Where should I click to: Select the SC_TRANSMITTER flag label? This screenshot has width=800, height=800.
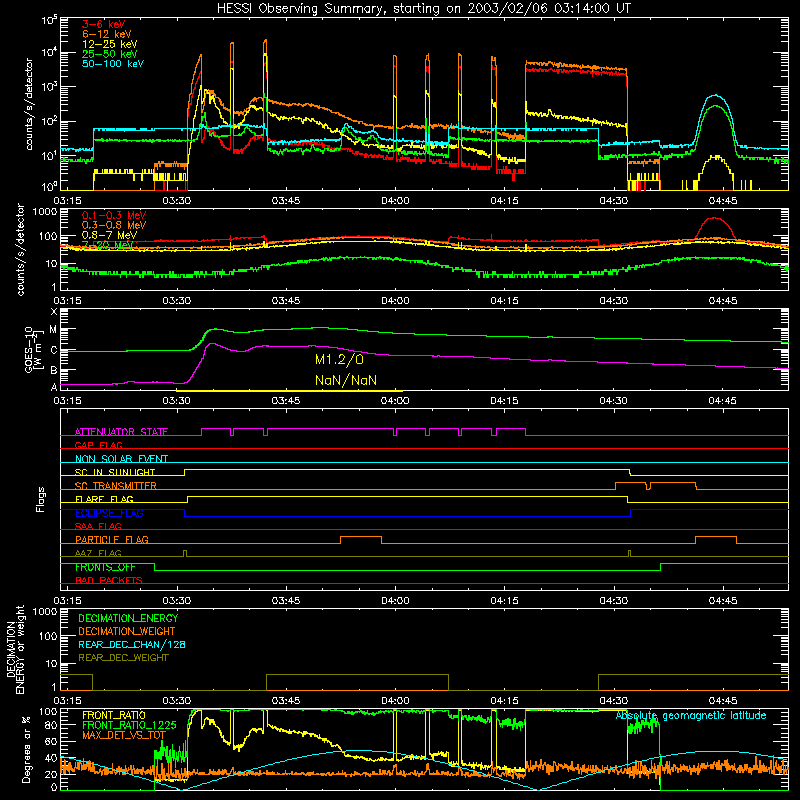click(116, 486)
